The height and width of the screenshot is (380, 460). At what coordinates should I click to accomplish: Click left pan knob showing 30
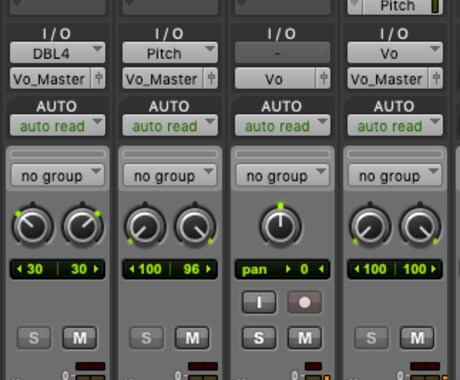(33, 226)
